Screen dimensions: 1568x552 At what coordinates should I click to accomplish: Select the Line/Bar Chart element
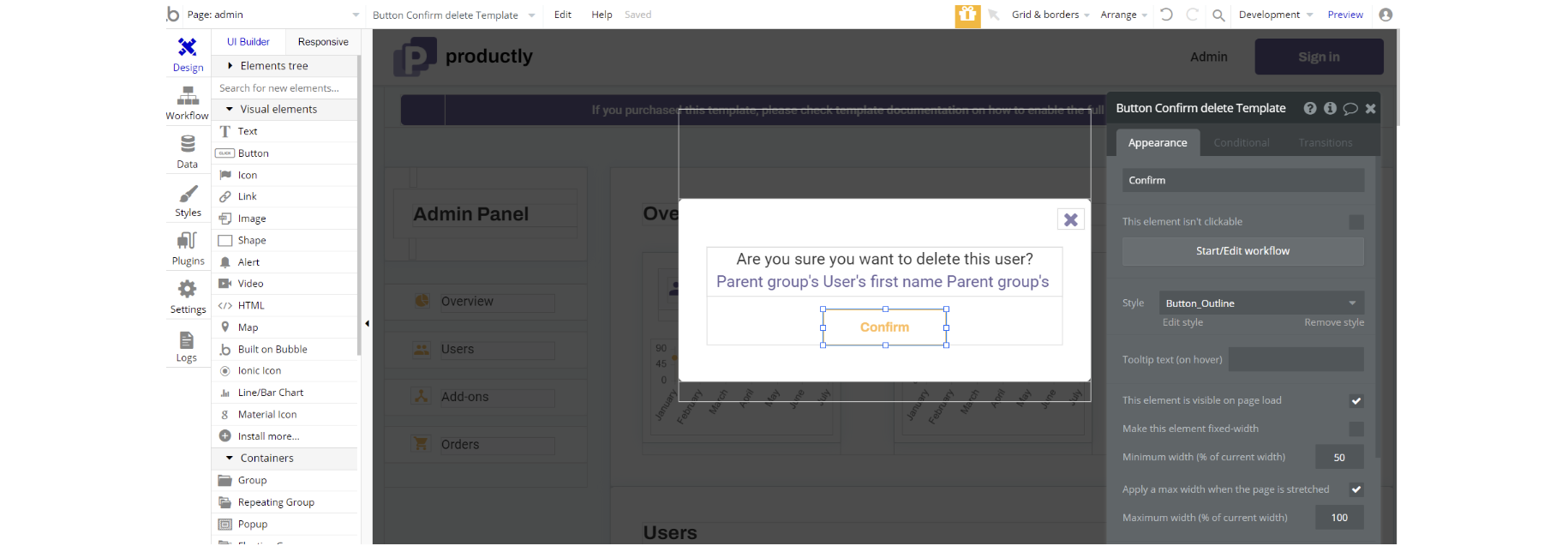(284, 393)
